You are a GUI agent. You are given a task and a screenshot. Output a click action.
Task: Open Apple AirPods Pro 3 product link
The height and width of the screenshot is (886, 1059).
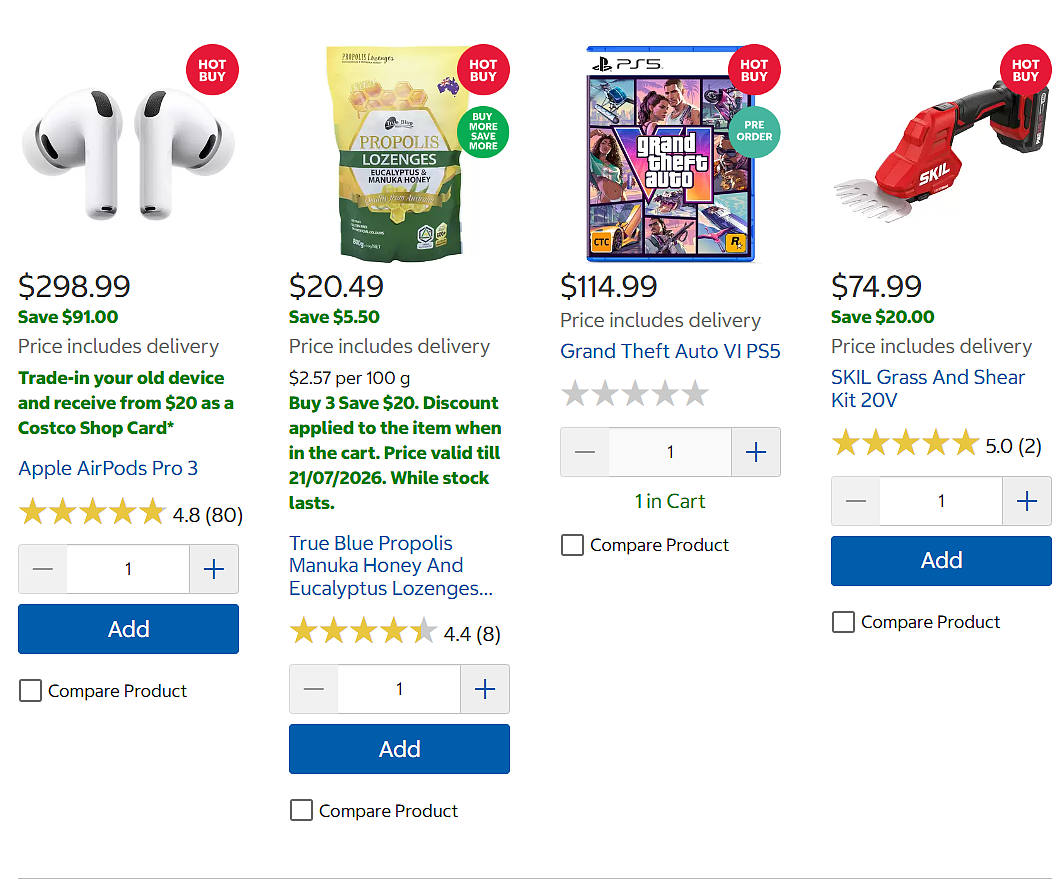tap(108, 468)
